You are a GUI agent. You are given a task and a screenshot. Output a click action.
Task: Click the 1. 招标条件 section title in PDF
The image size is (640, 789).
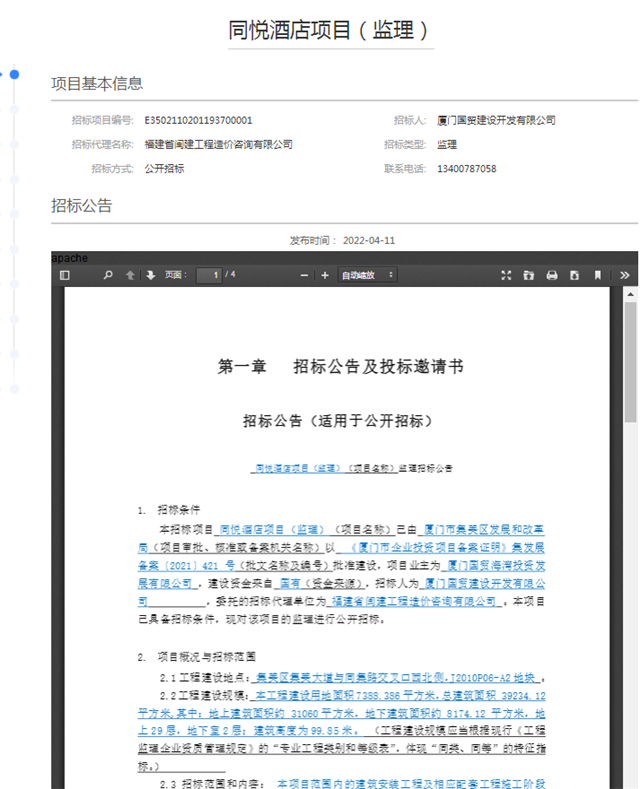169,510
